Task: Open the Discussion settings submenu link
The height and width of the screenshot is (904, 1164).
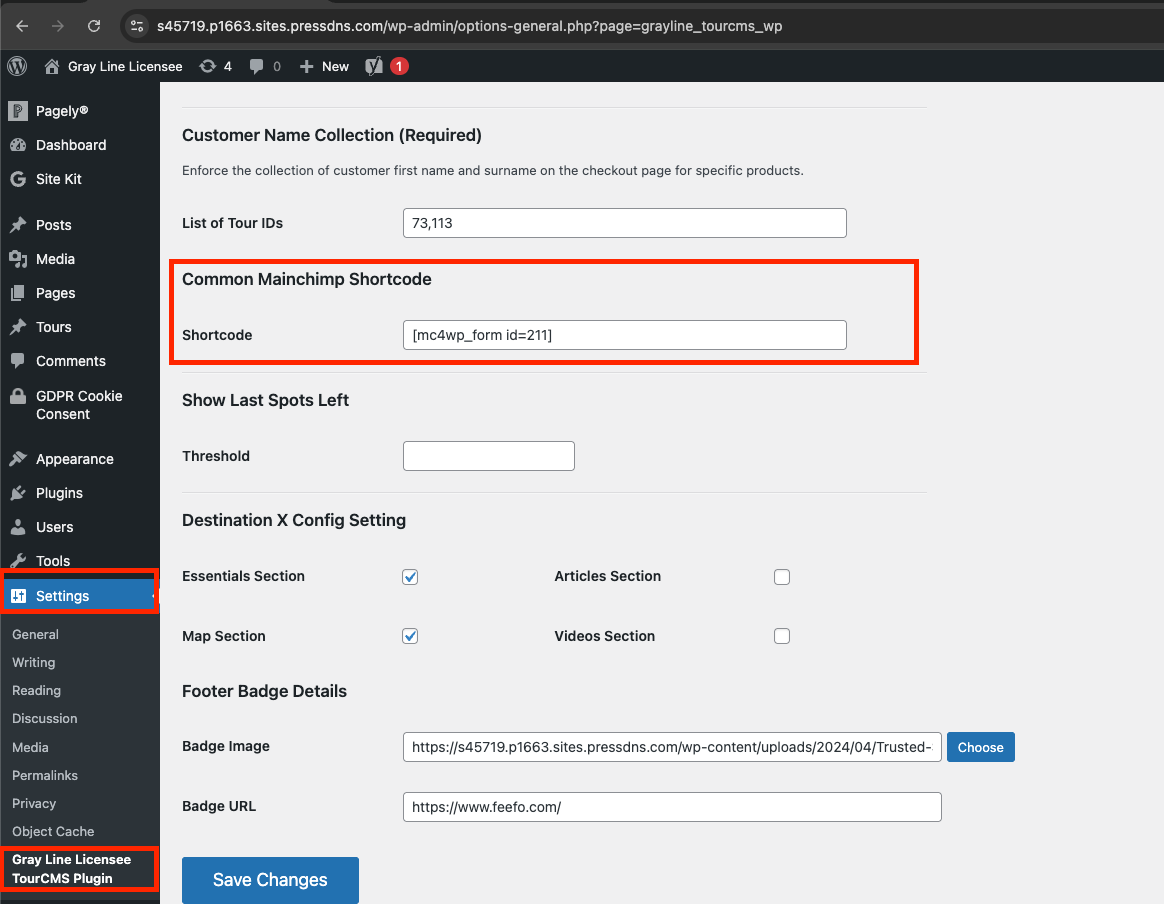Action: [45, 718]
